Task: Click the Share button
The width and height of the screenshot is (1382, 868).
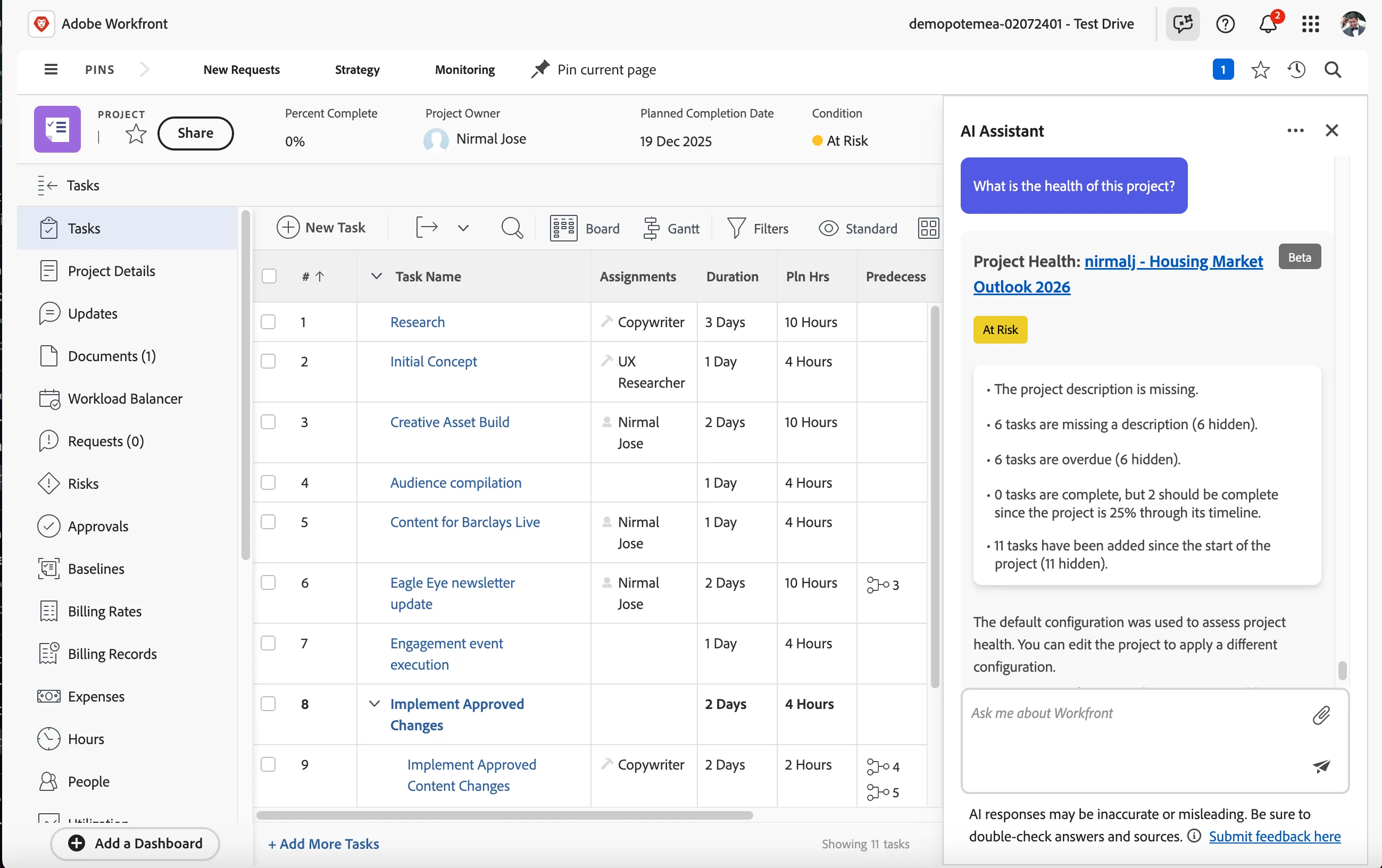Action: click(195, 133)
